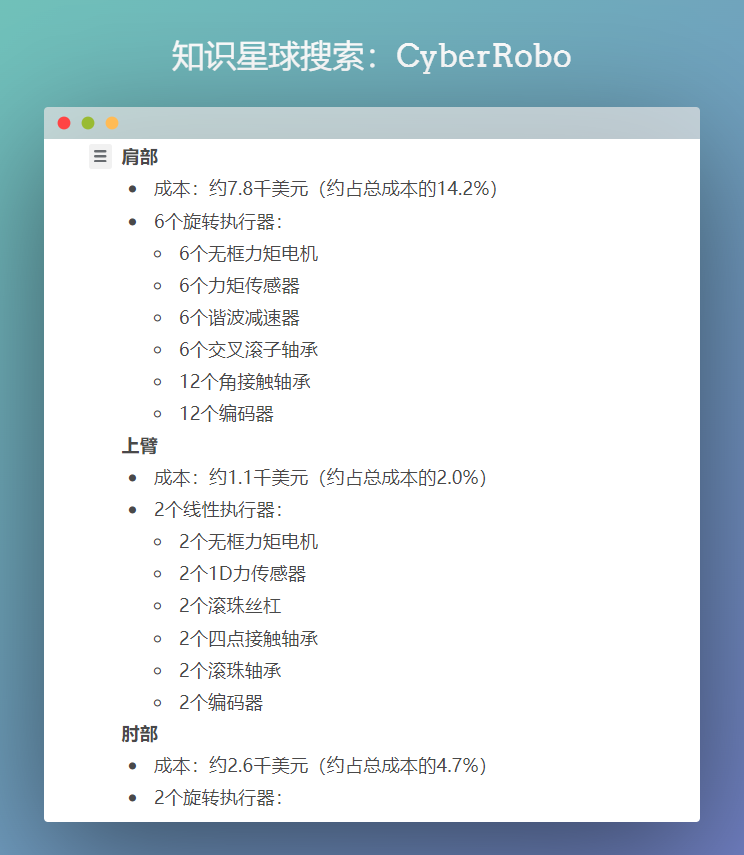Select the 上臂 heading
This screenshot has height=855, width=744.
click(140, 445)
